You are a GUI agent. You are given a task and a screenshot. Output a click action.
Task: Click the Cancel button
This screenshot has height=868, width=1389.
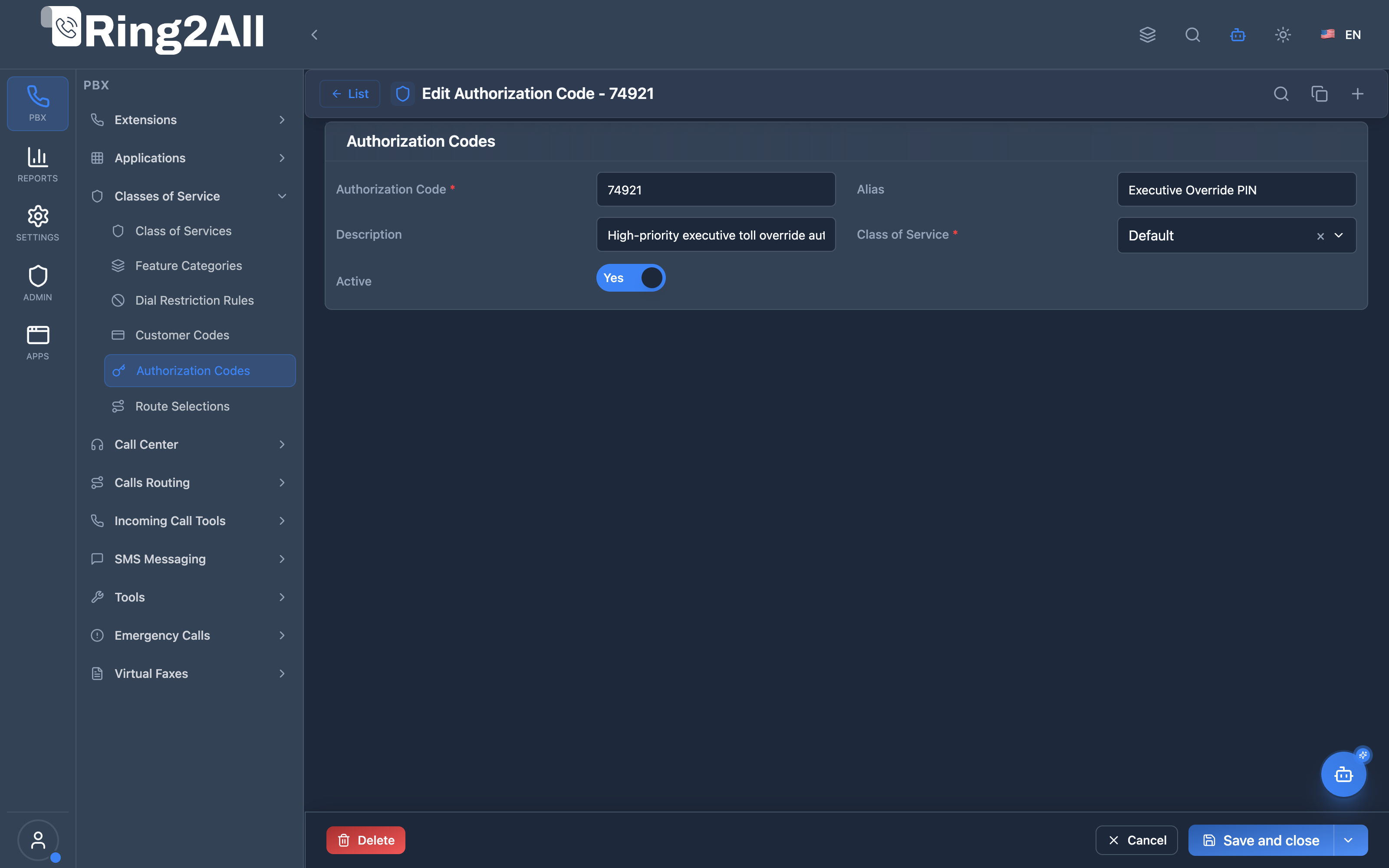click(x=1136, y=841)
